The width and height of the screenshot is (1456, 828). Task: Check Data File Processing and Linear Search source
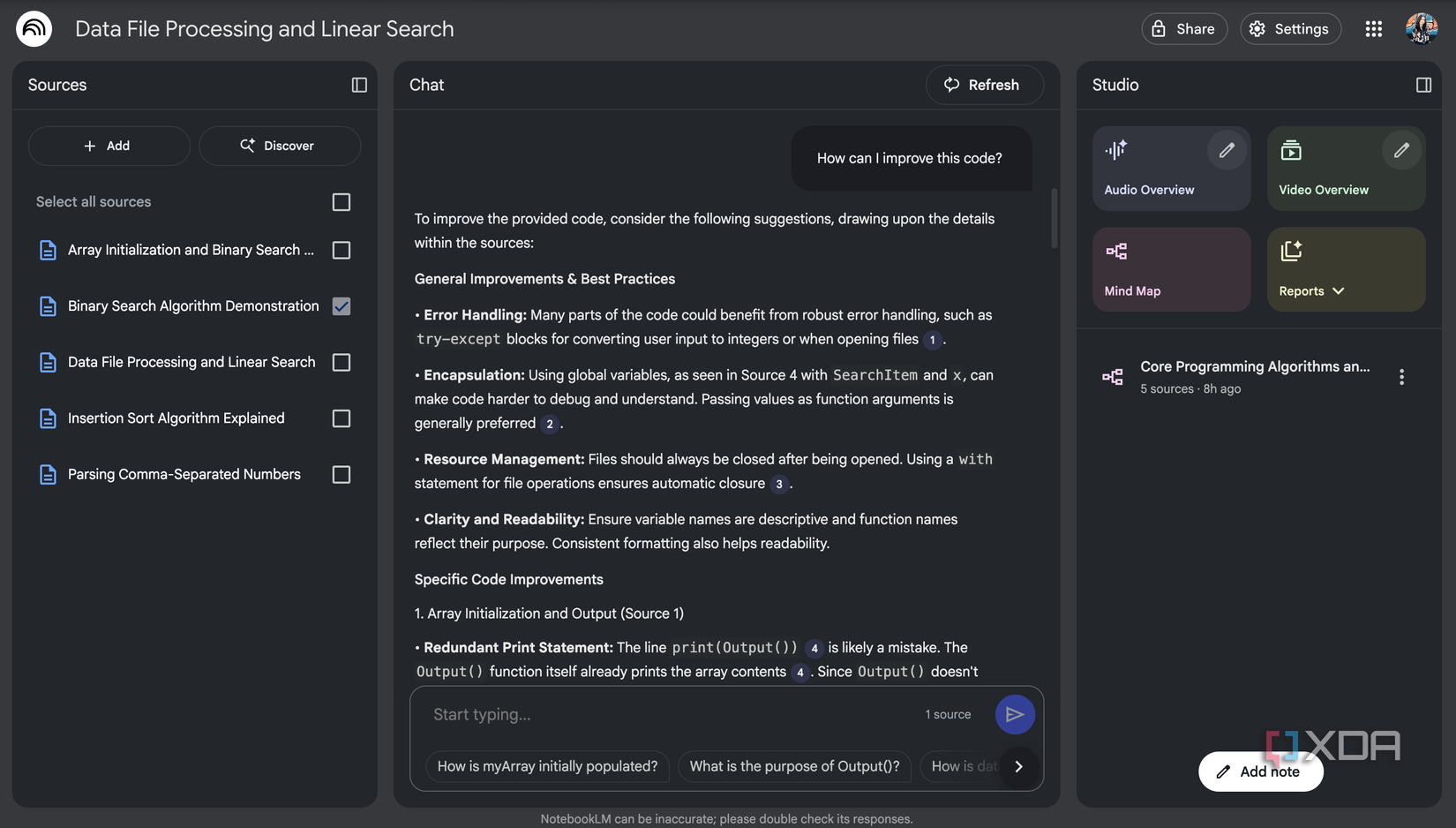(x=341, y=362)
